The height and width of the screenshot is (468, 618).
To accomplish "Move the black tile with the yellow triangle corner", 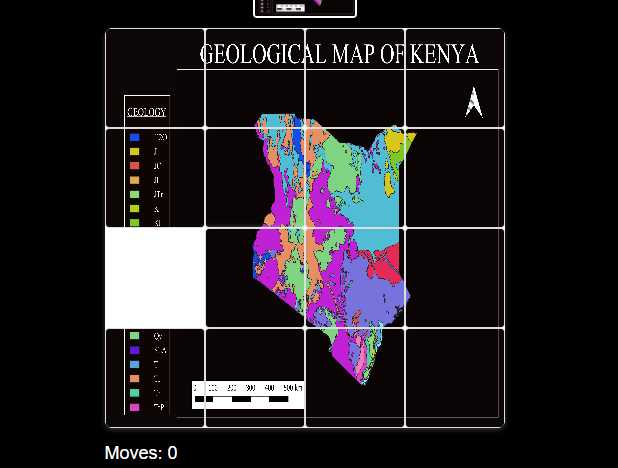I will click(x=455, y=178).
